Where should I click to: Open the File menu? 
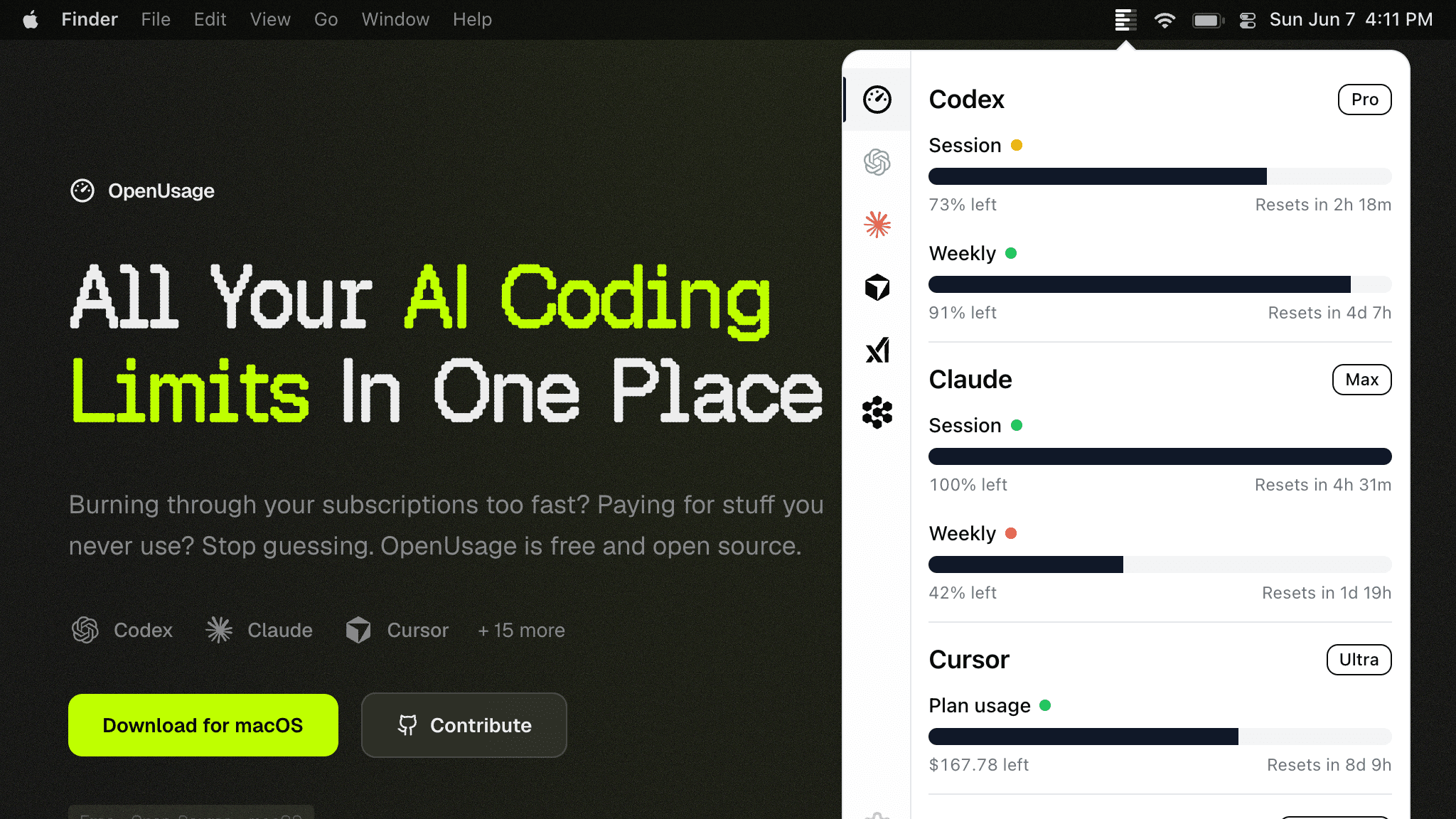[156, 20]
